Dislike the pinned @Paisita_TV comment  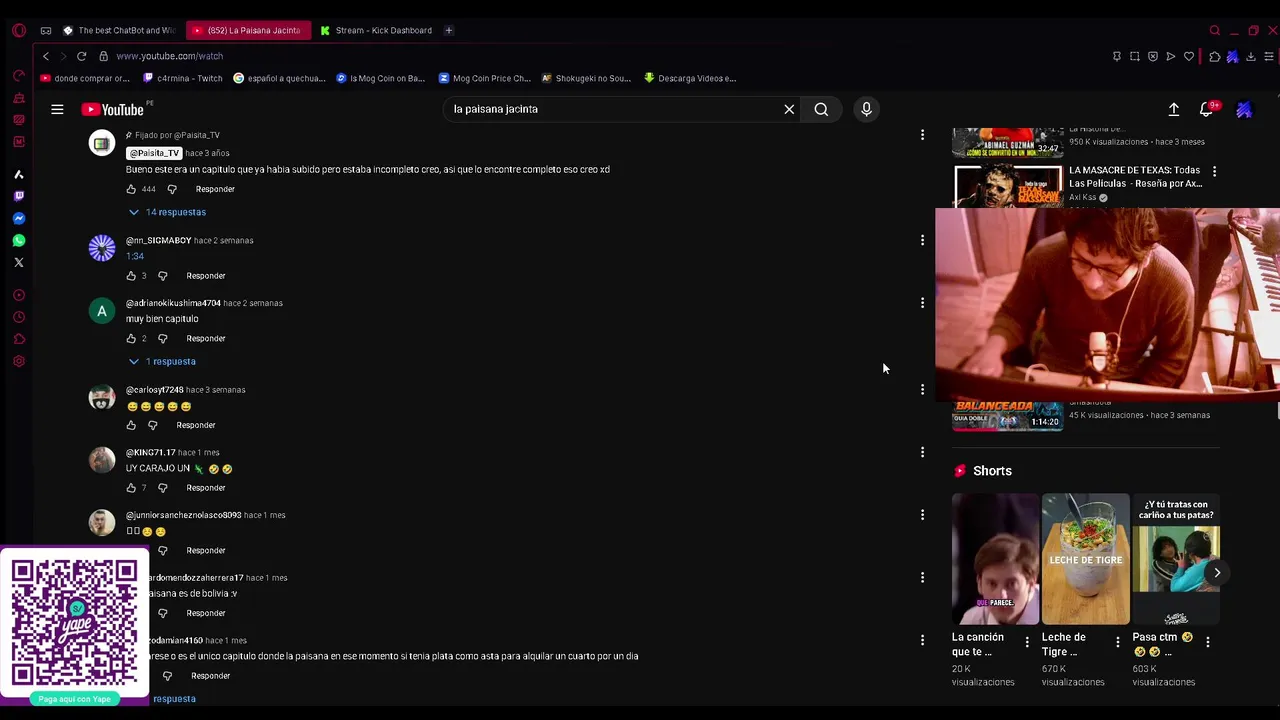172,189
